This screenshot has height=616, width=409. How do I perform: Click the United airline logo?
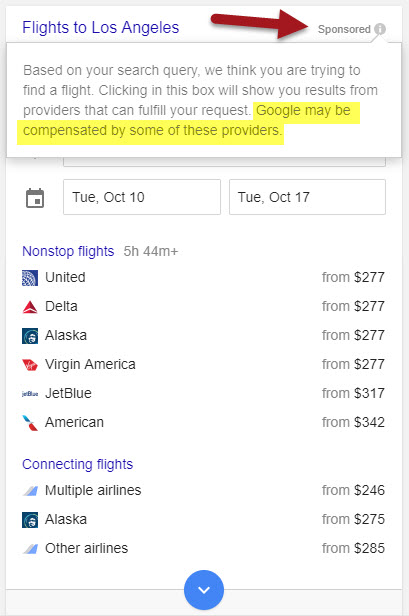tap(30, 278)
